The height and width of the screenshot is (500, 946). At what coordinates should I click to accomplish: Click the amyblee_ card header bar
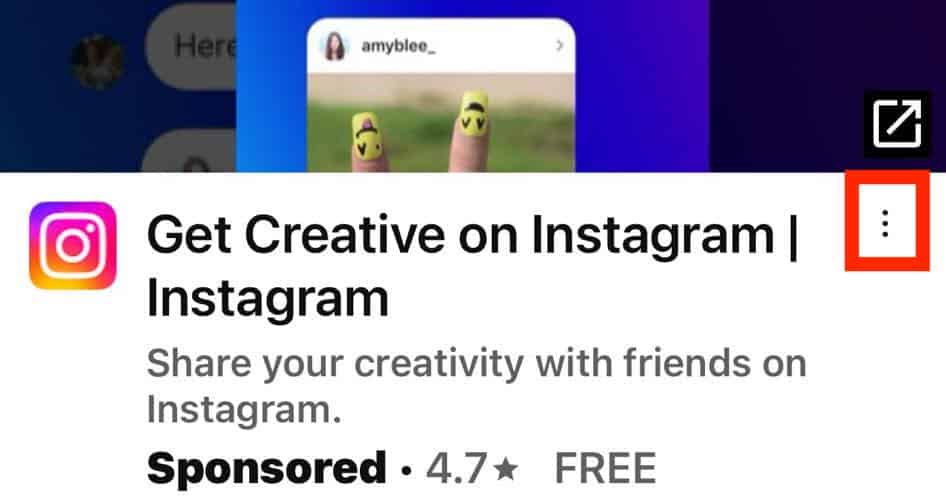pos(440,46)
